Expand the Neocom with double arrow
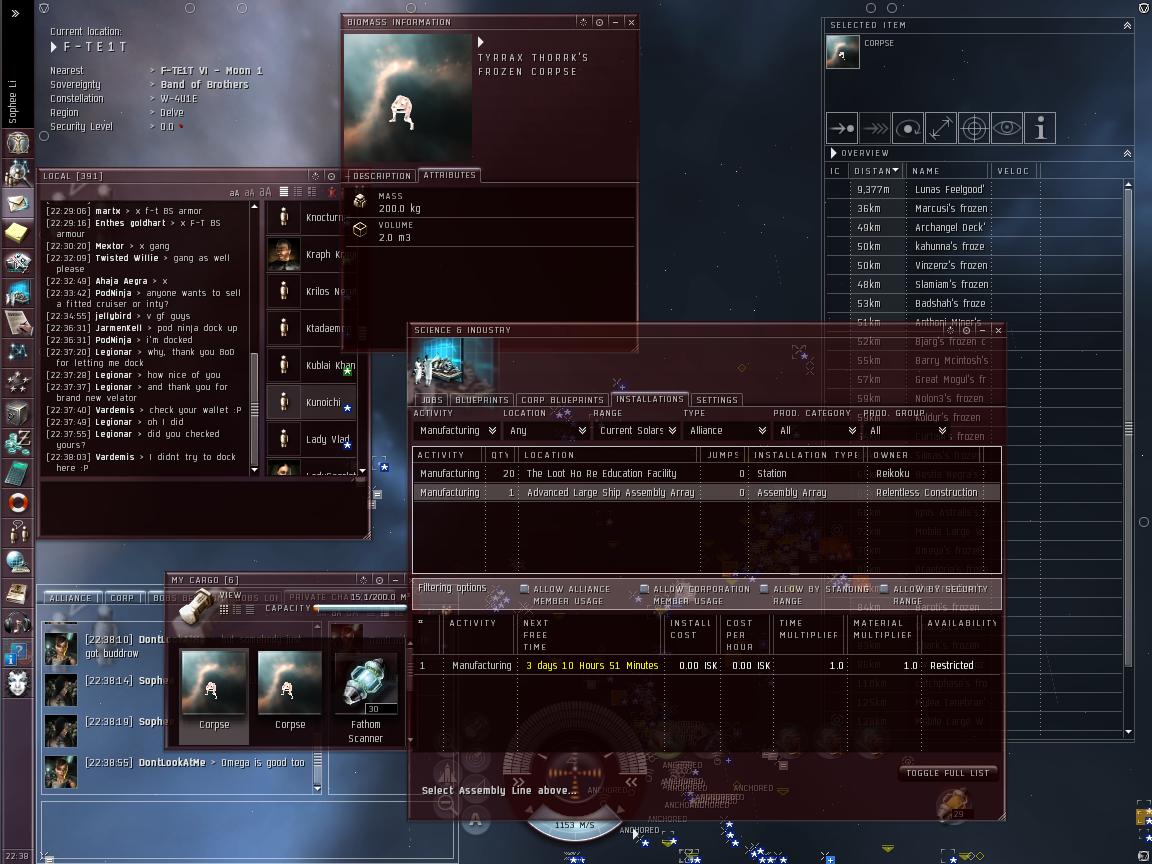 pos(15,13)
